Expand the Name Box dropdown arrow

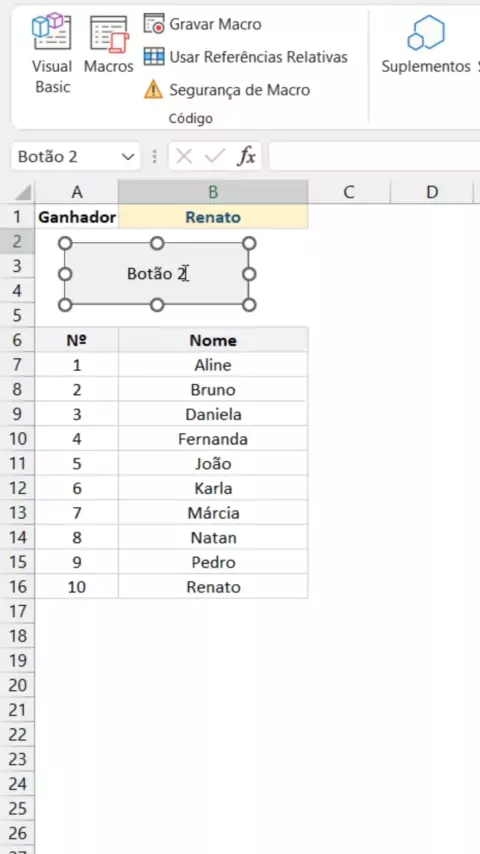coord(128,157)
